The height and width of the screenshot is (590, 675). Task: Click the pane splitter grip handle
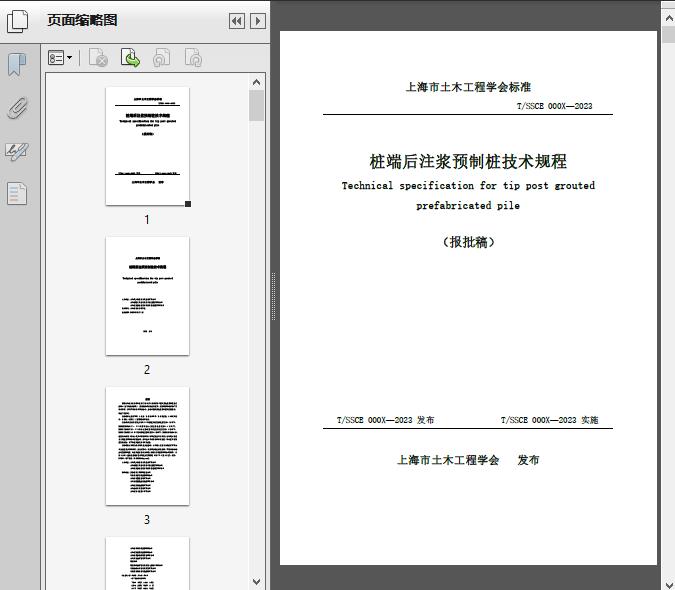[x=273, y=296]
